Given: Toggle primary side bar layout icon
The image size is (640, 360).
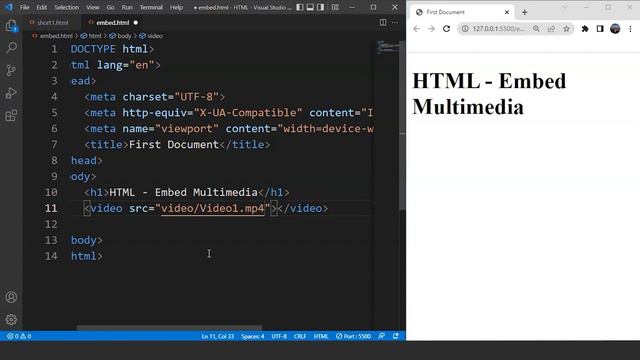Looking at the screenshot, I should [300, 7].
